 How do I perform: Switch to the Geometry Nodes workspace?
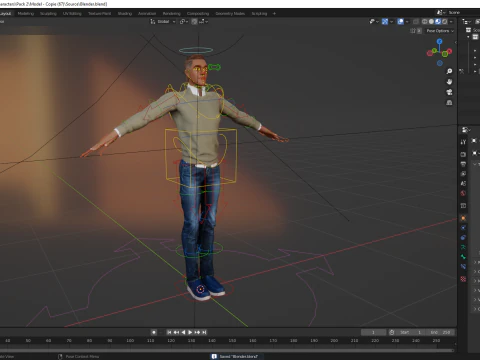pos(230,13)
